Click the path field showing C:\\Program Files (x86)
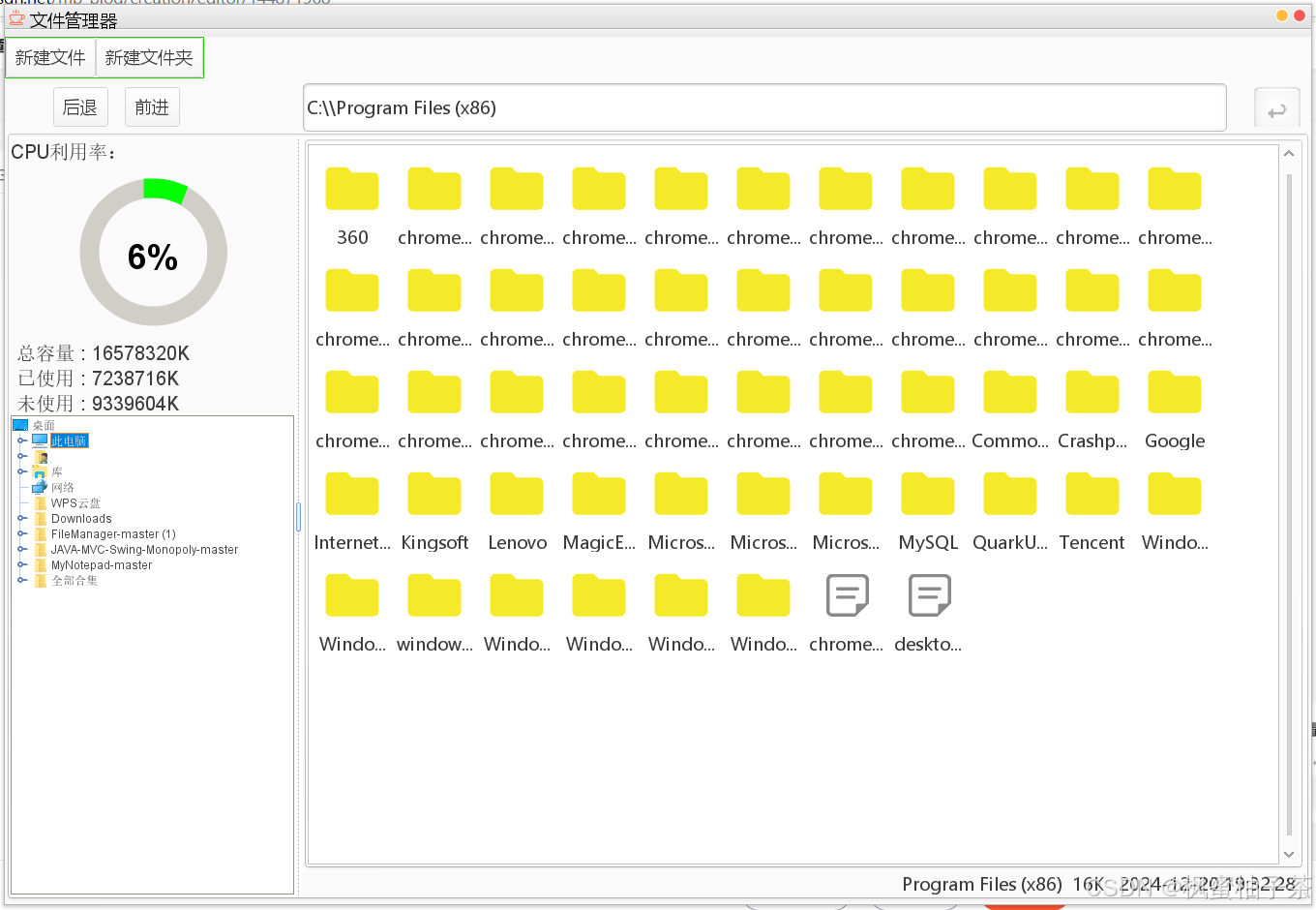 [764, 107]
